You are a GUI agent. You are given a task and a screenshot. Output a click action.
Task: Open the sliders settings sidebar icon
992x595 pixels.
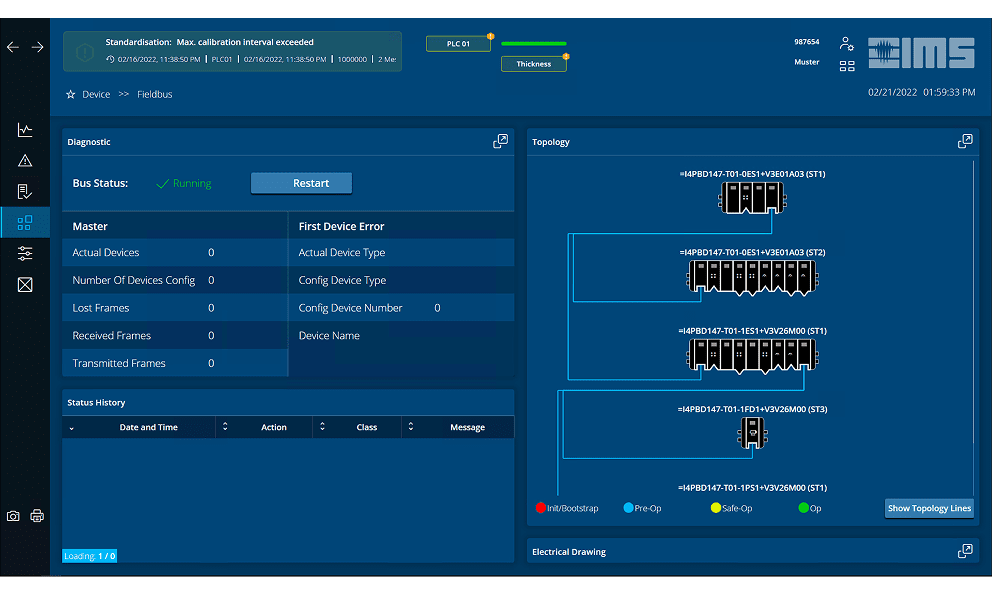pyautogui.click(x=25, y=254)
